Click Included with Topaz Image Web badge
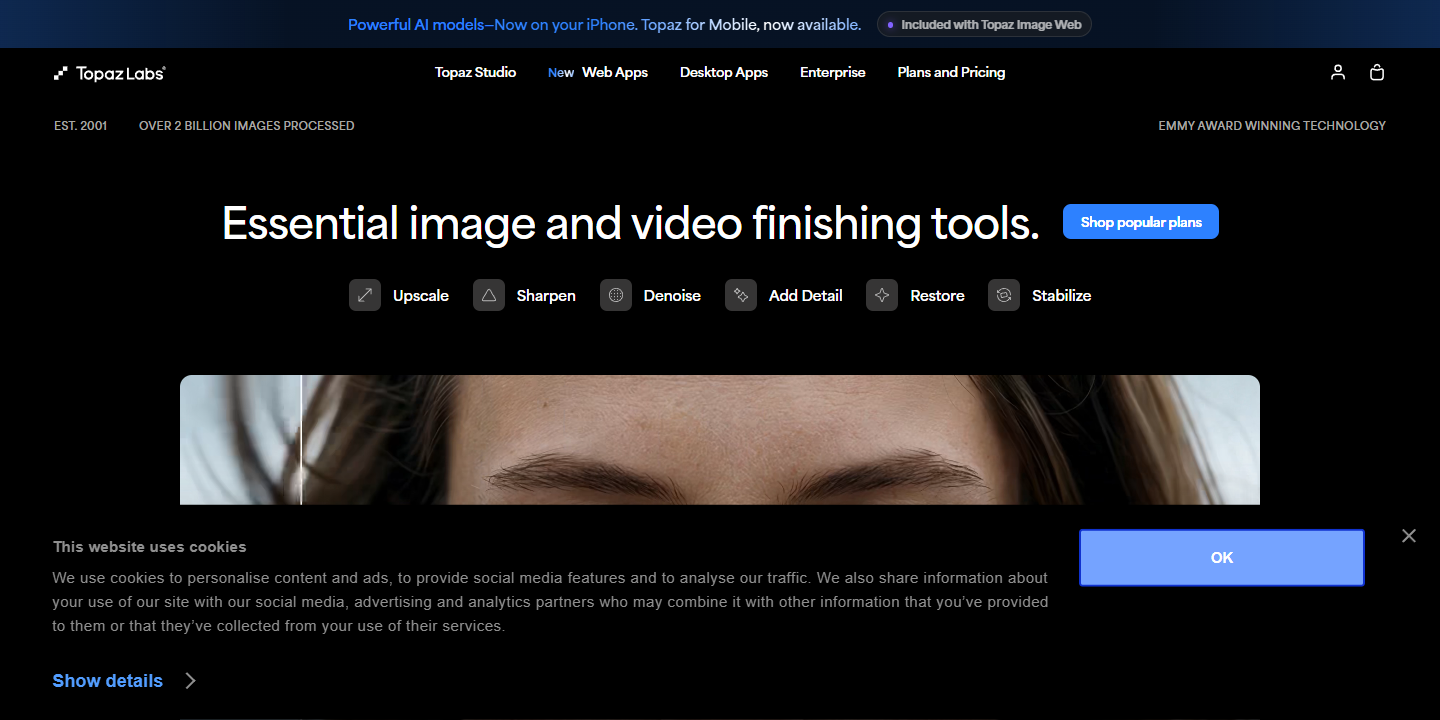Screen dimensions: 1440x720 [984, 24]
